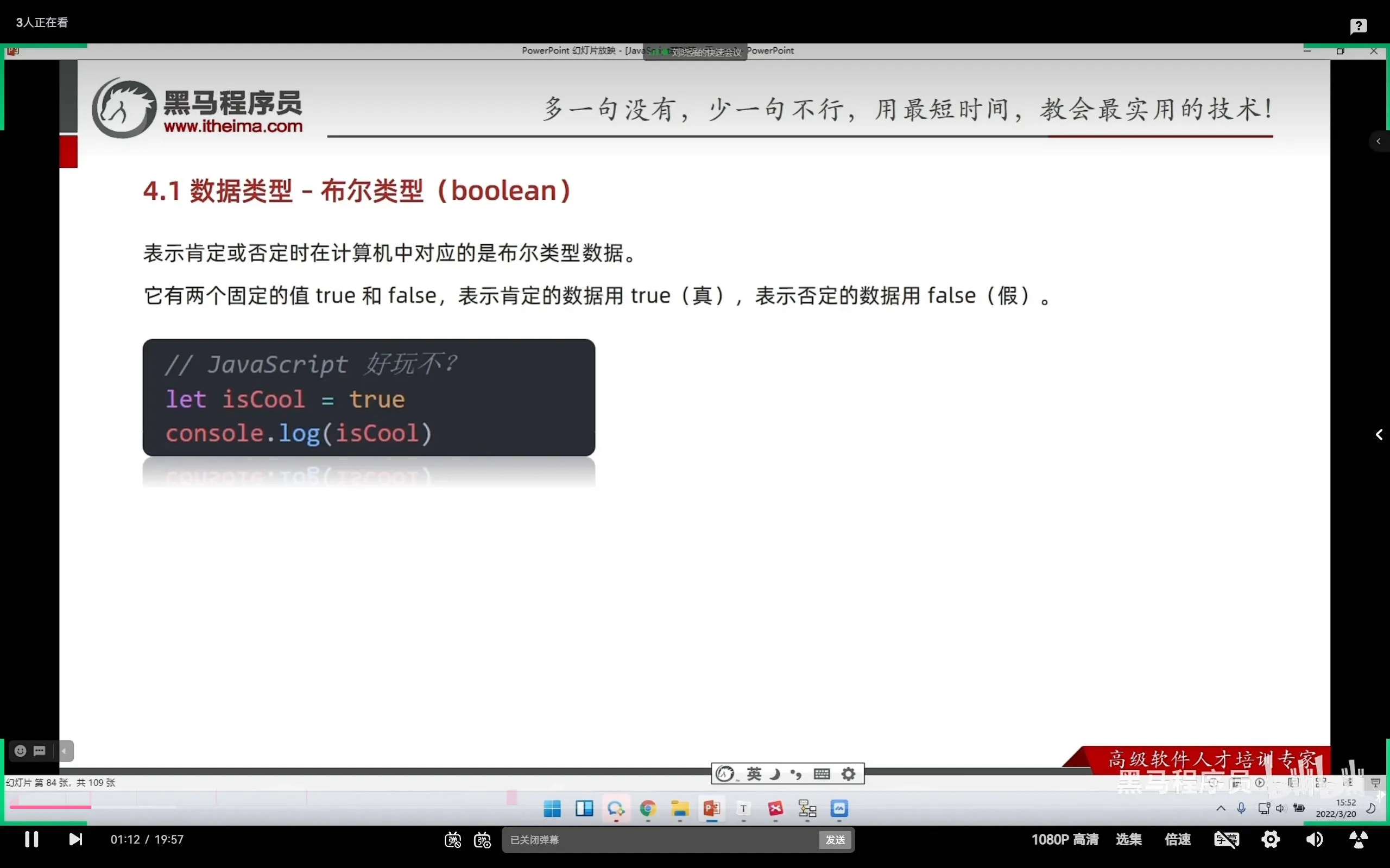This screenshot has width=1390, height=868.
Task: Skip to the next video
Action: pos(75,839)
